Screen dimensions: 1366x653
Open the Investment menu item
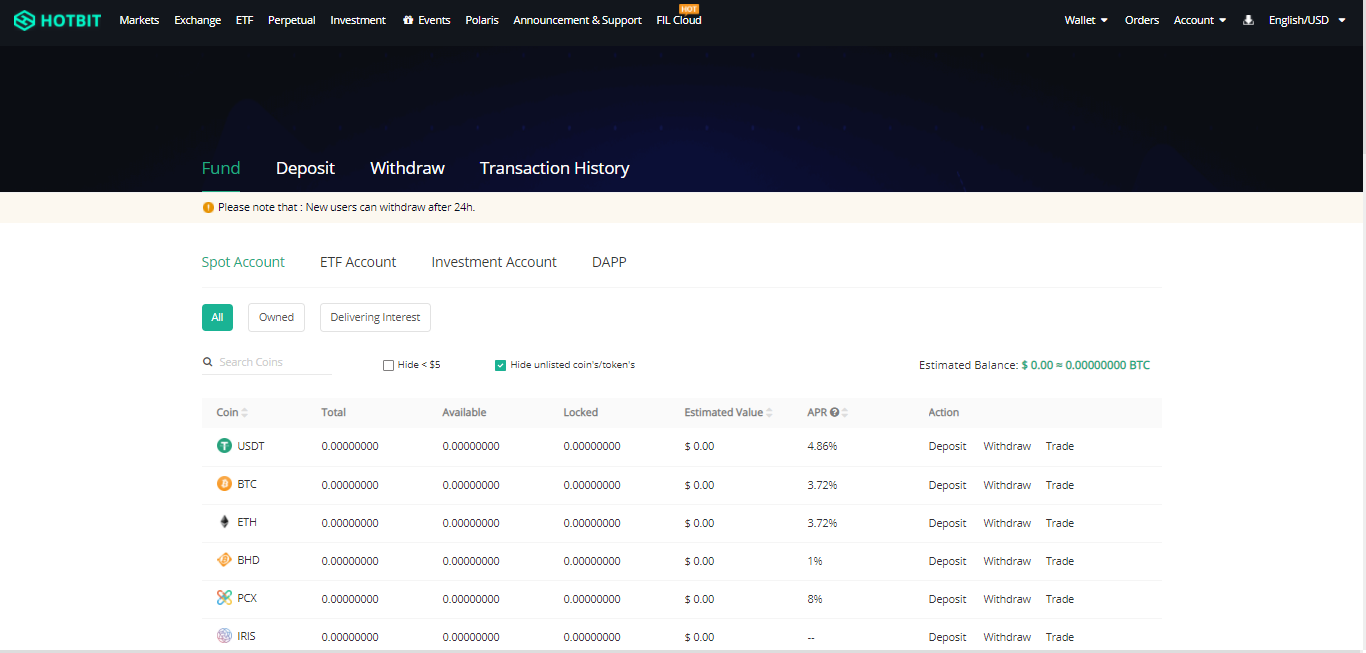pos(358,20)
